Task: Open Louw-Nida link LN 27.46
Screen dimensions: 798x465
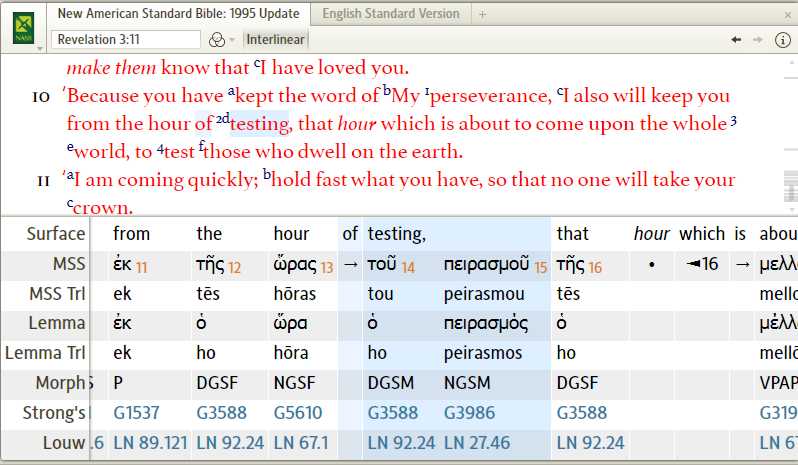Action: (x=477, y=443)
